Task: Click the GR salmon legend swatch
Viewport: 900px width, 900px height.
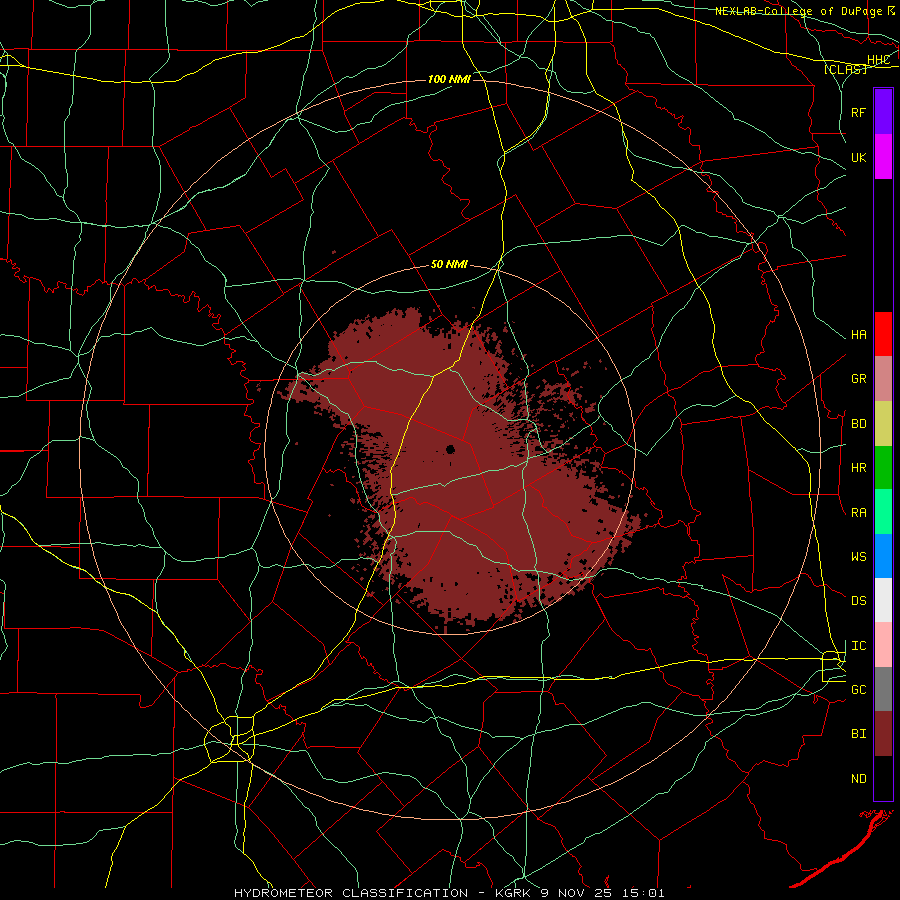Action: pyautogui.click(x=883, y=379)
